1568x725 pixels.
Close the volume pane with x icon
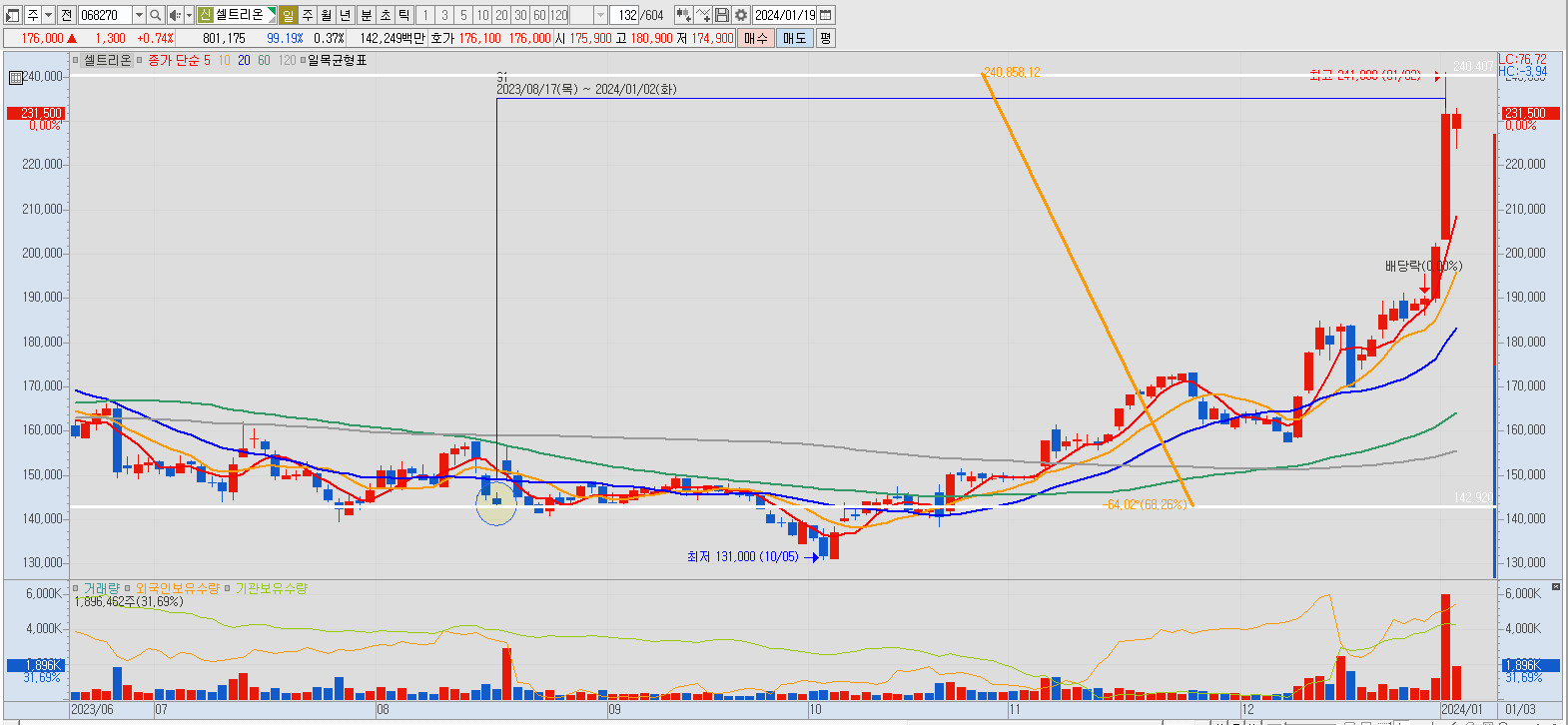[1555, 586]
